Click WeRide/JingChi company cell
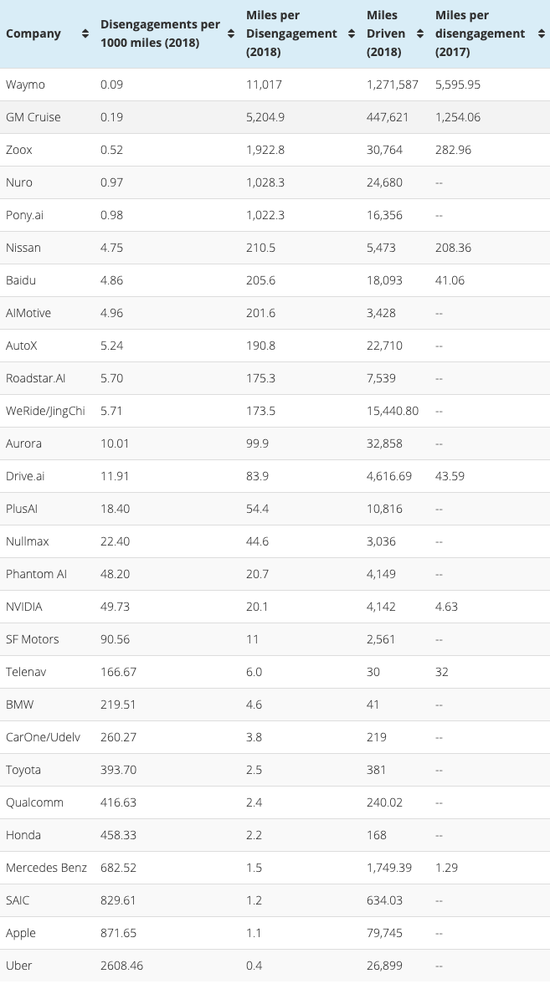Viewport: 550px width, 984px height. click(45, 411)
